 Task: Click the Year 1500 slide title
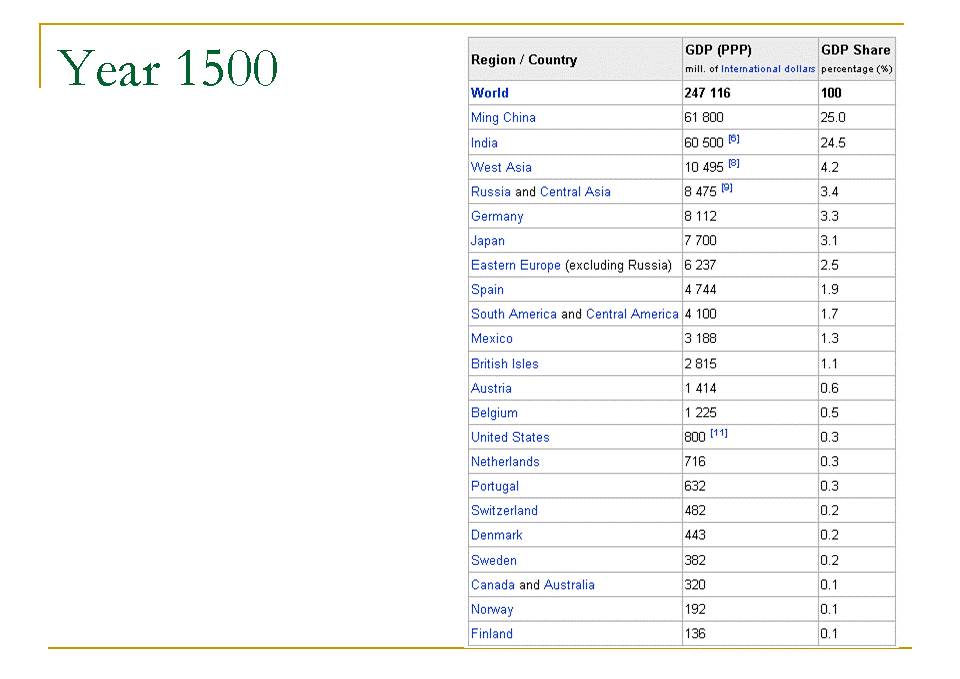[x=168, y=69]
